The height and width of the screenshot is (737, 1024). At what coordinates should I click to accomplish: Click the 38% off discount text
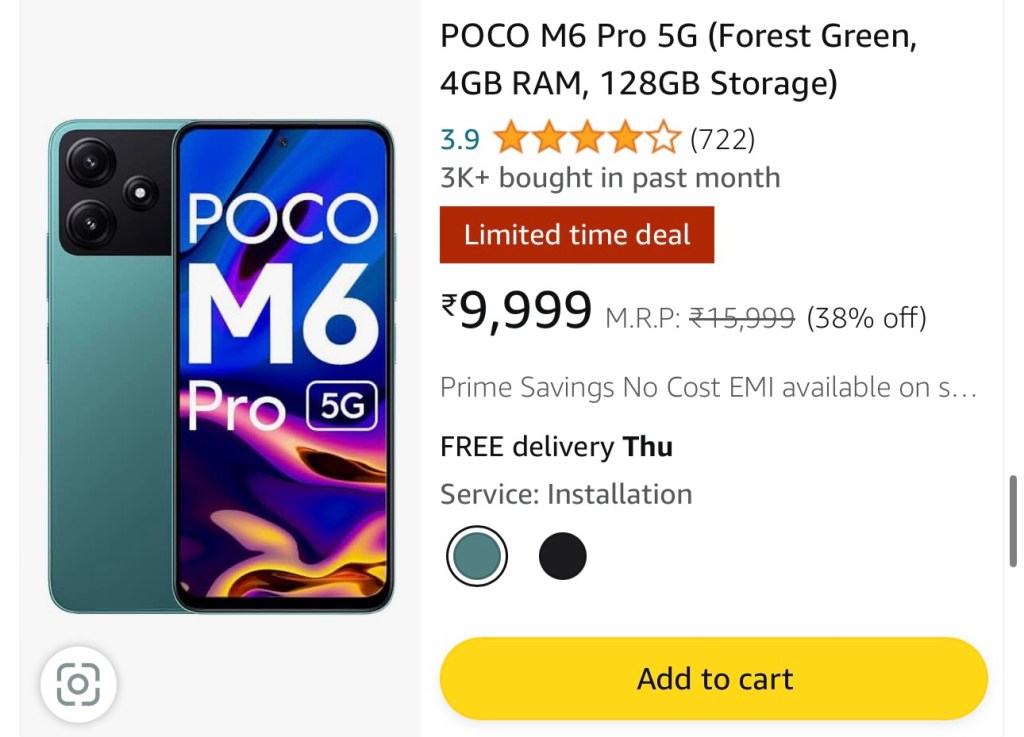point(866,319)
